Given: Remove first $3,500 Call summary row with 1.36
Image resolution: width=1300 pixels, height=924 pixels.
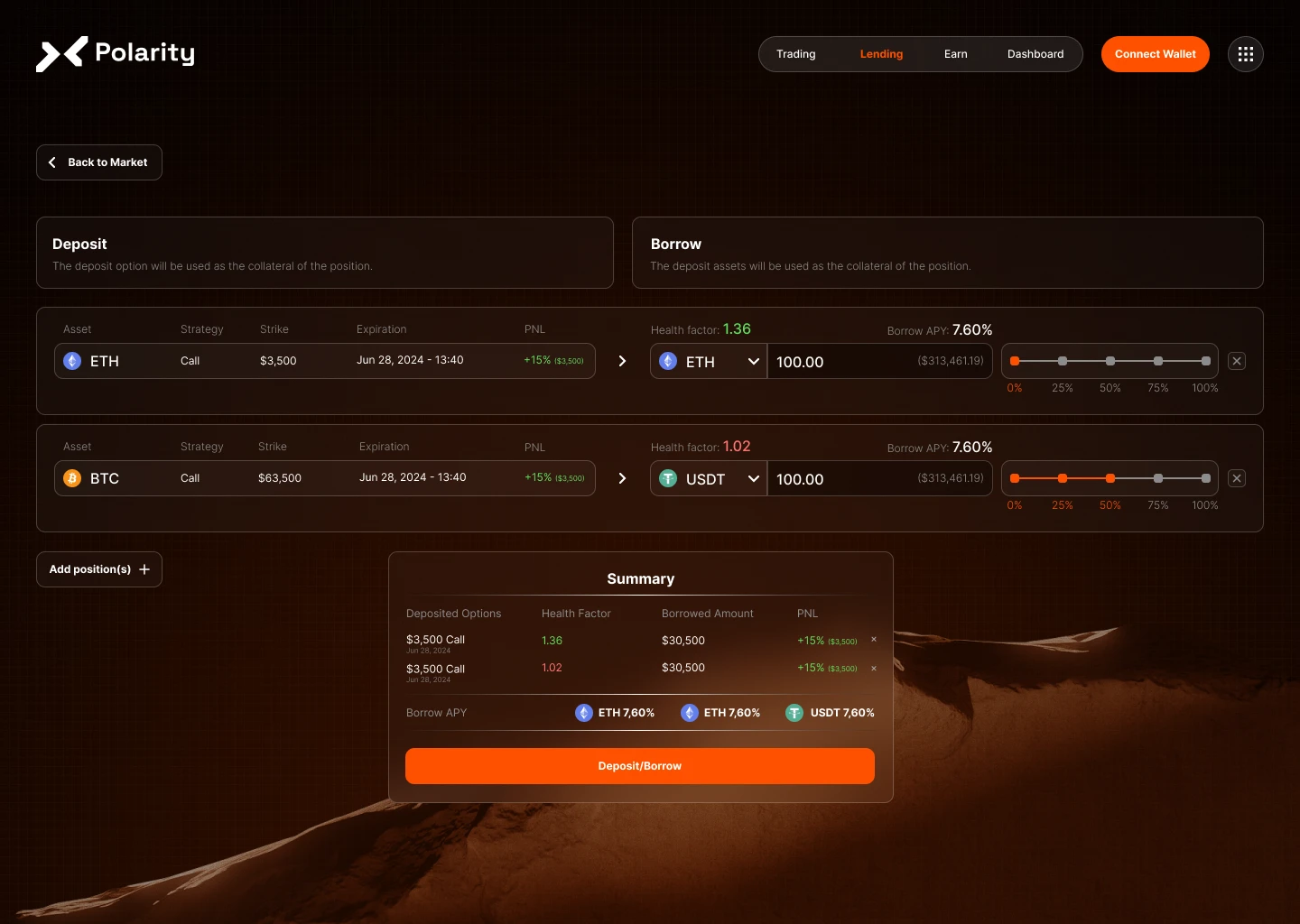Looking at the screenshot, I should coord(874,639).
